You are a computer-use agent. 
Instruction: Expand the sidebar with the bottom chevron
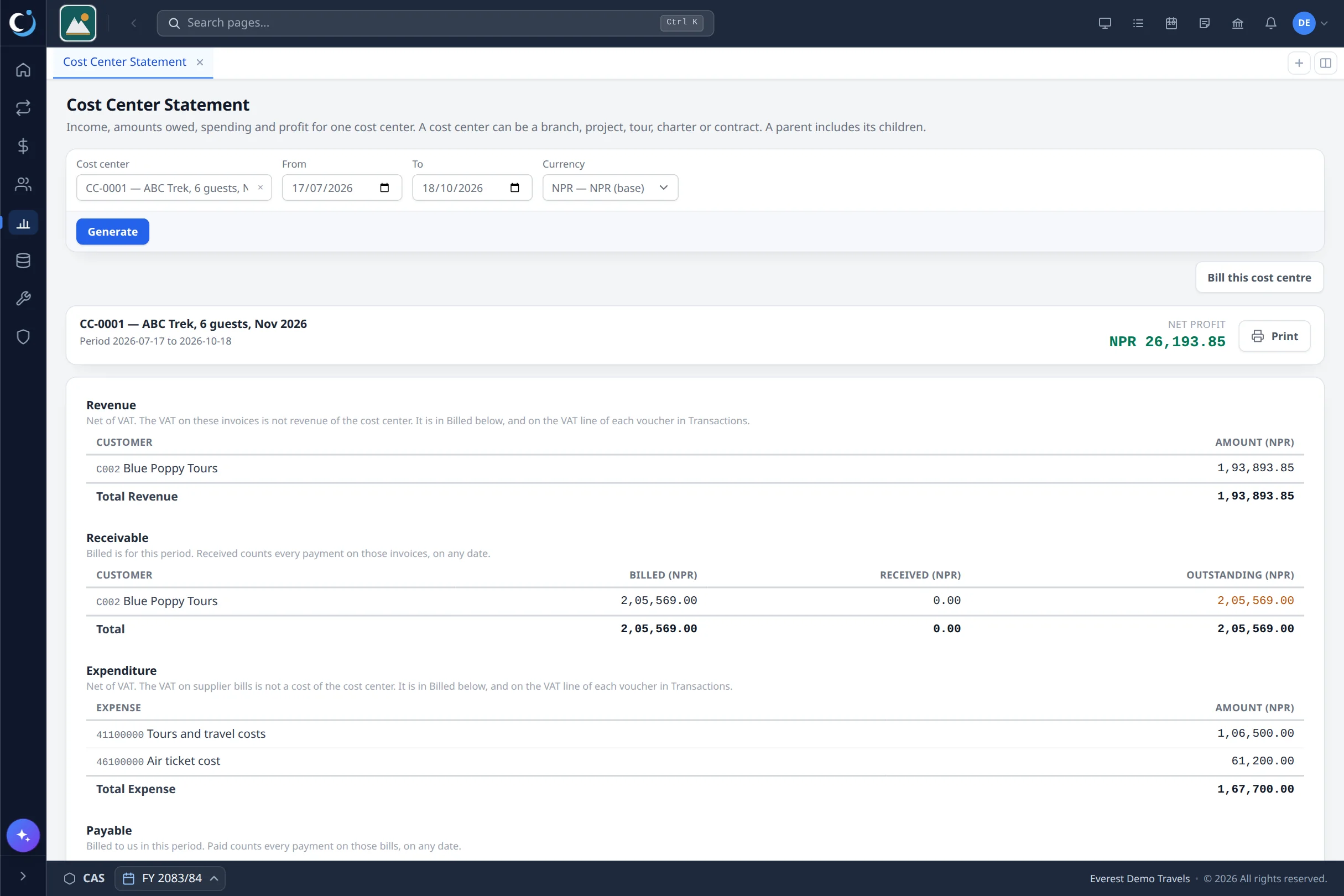(23, 876)
